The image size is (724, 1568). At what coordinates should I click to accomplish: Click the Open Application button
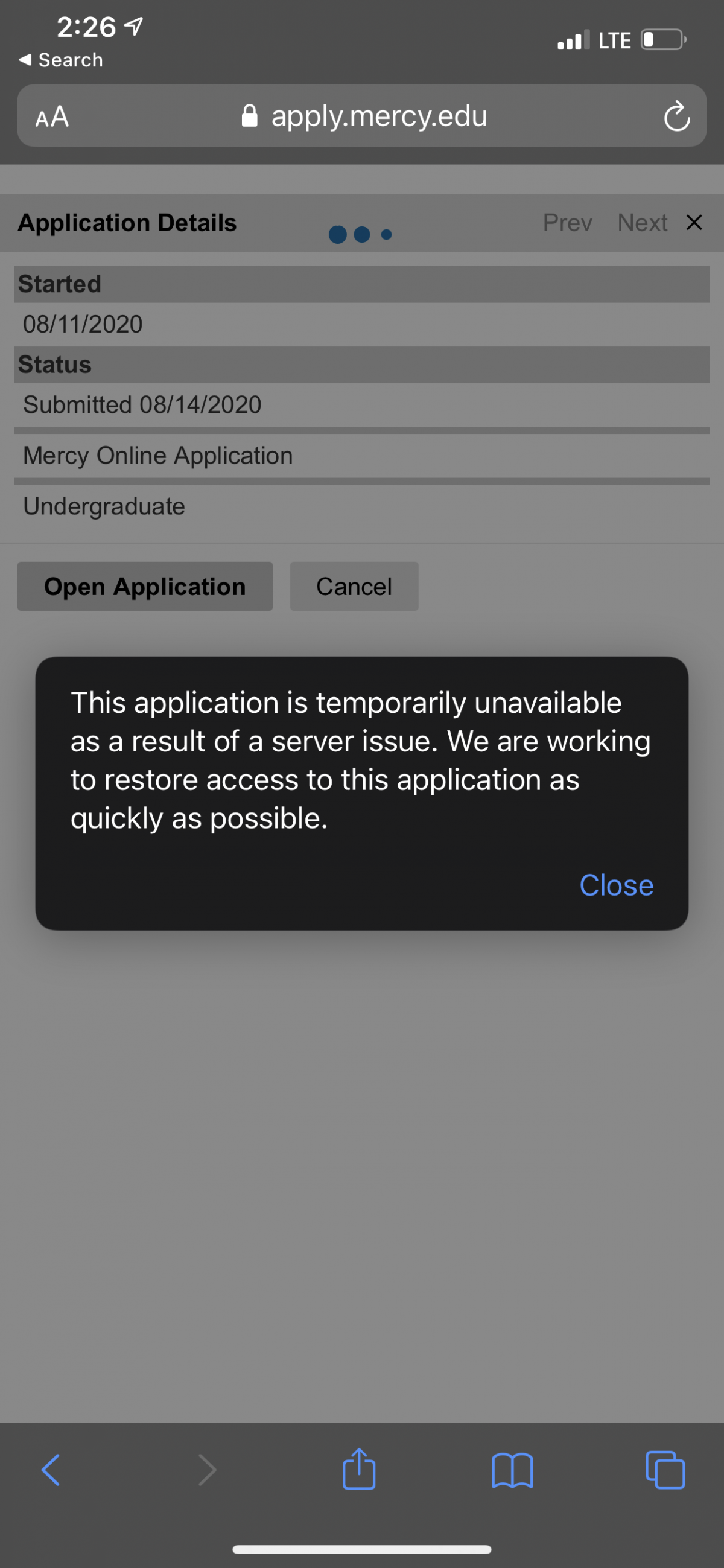coord(145,586)
